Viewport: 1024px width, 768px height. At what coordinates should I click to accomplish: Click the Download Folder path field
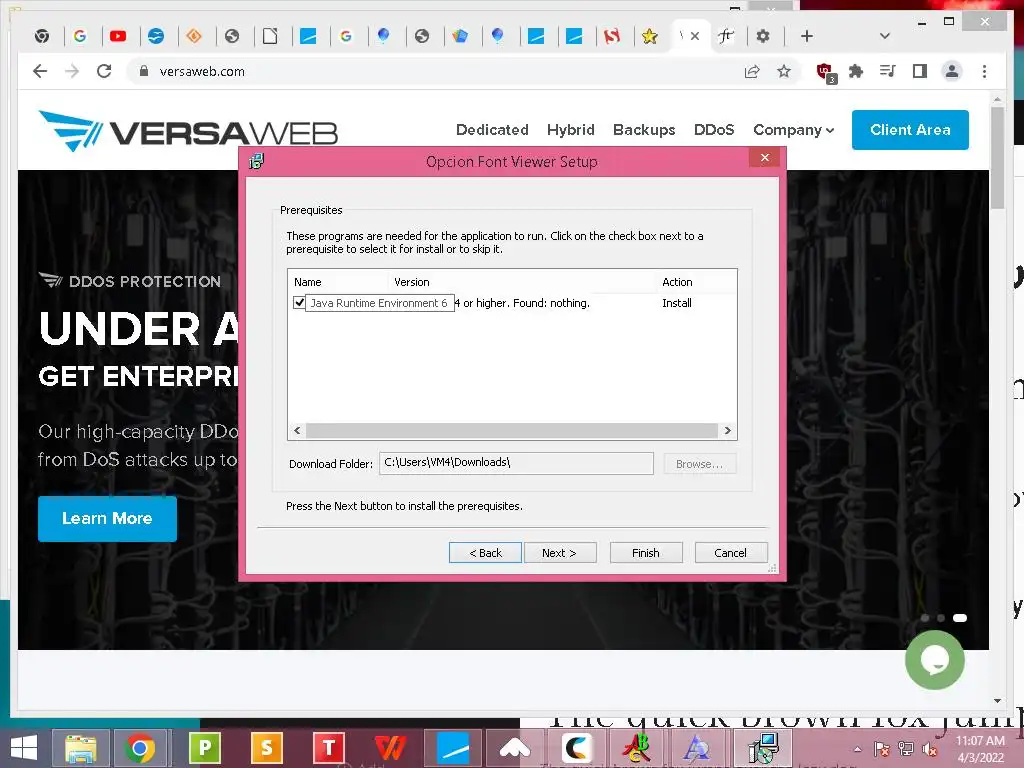tap(516, 463)
